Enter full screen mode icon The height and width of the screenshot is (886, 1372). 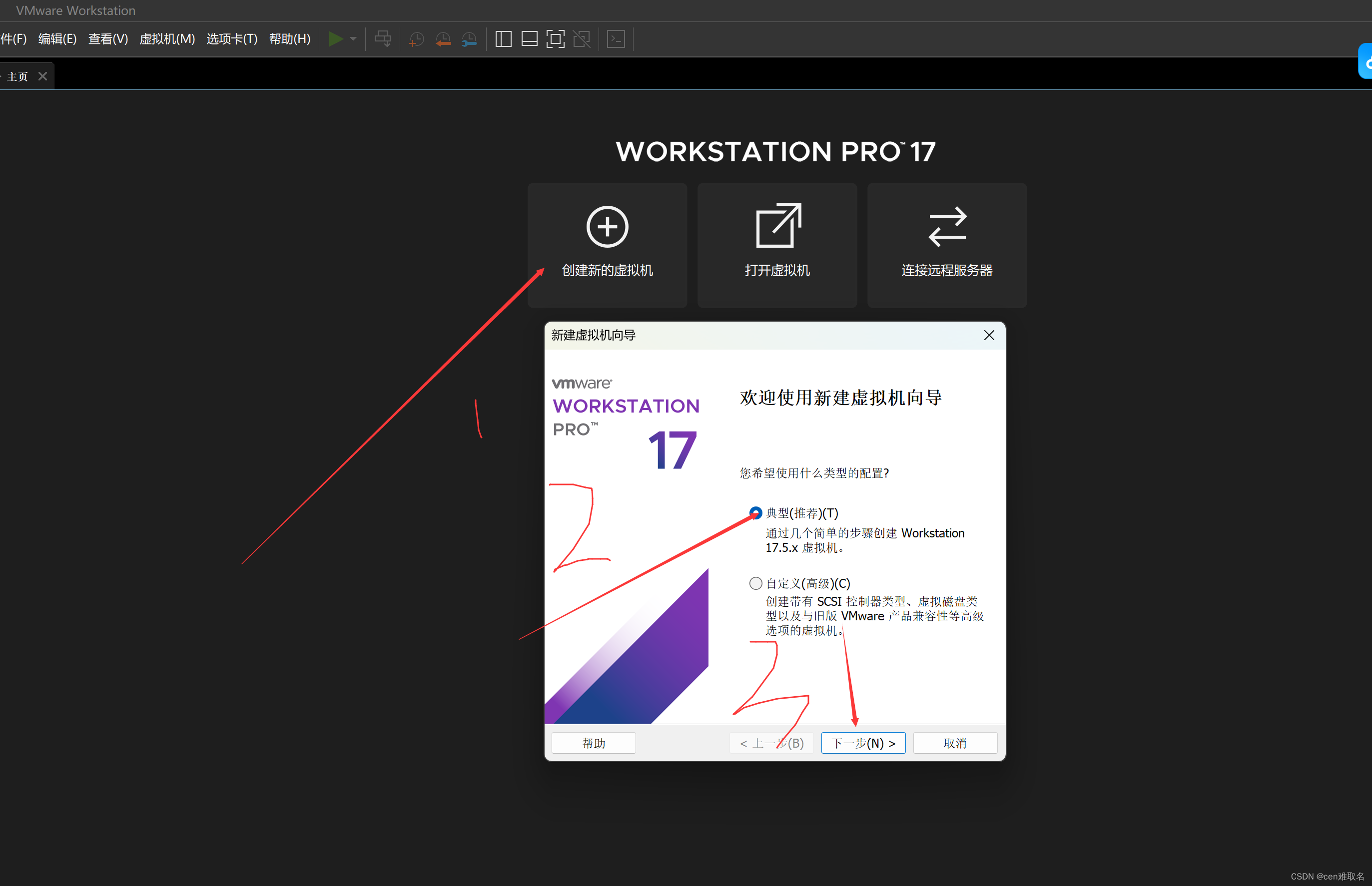point(556,39)
